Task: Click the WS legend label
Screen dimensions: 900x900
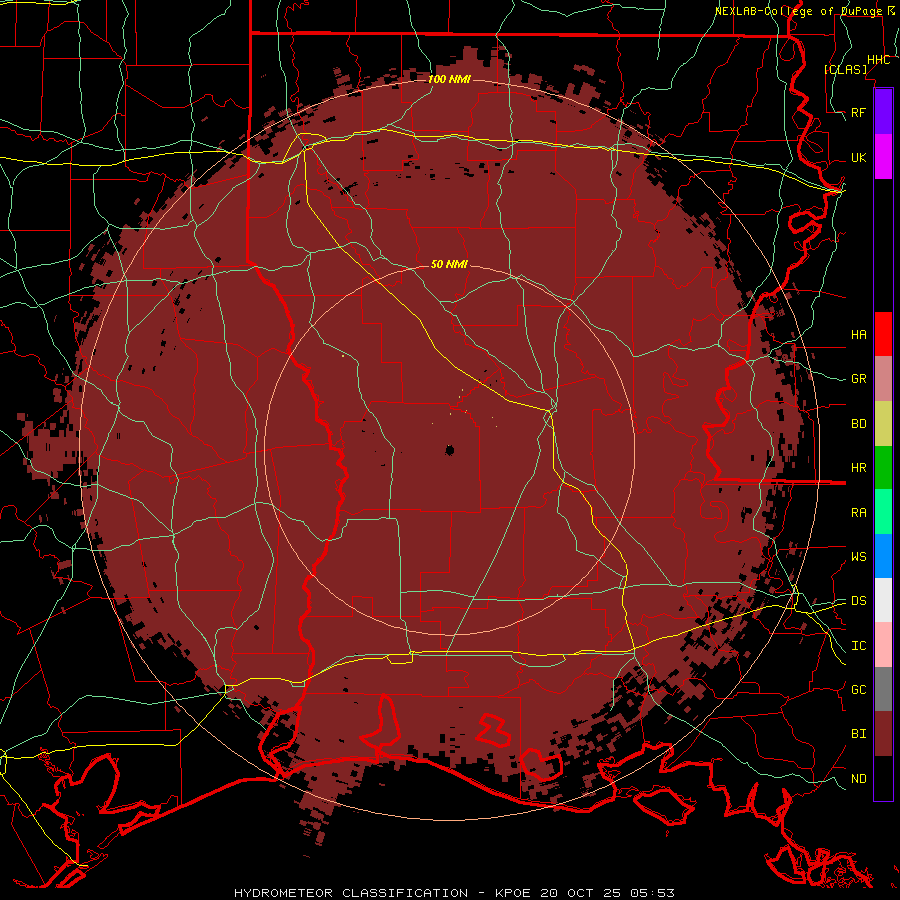Action: tap(859, 557)
